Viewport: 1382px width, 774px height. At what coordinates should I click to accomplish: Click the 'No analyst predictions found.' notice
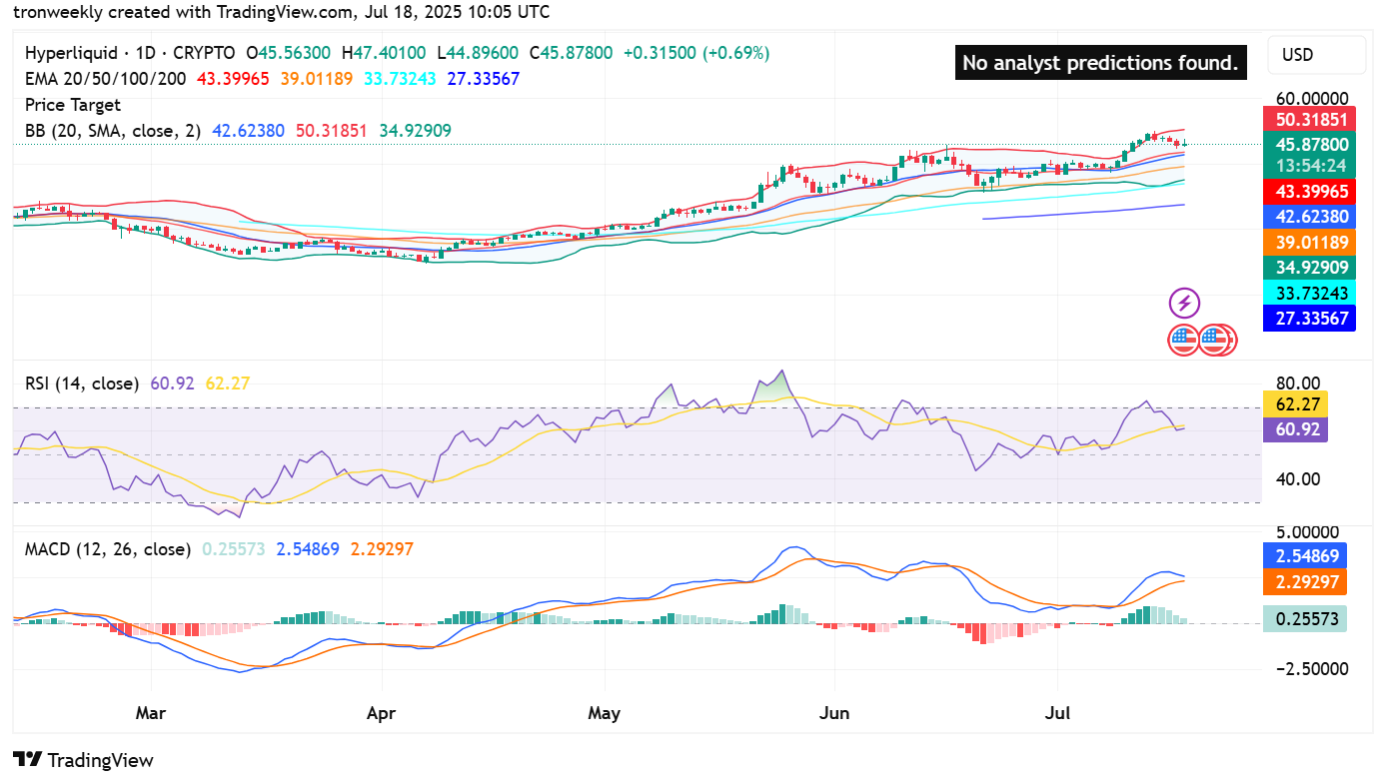pos(1100,63)
